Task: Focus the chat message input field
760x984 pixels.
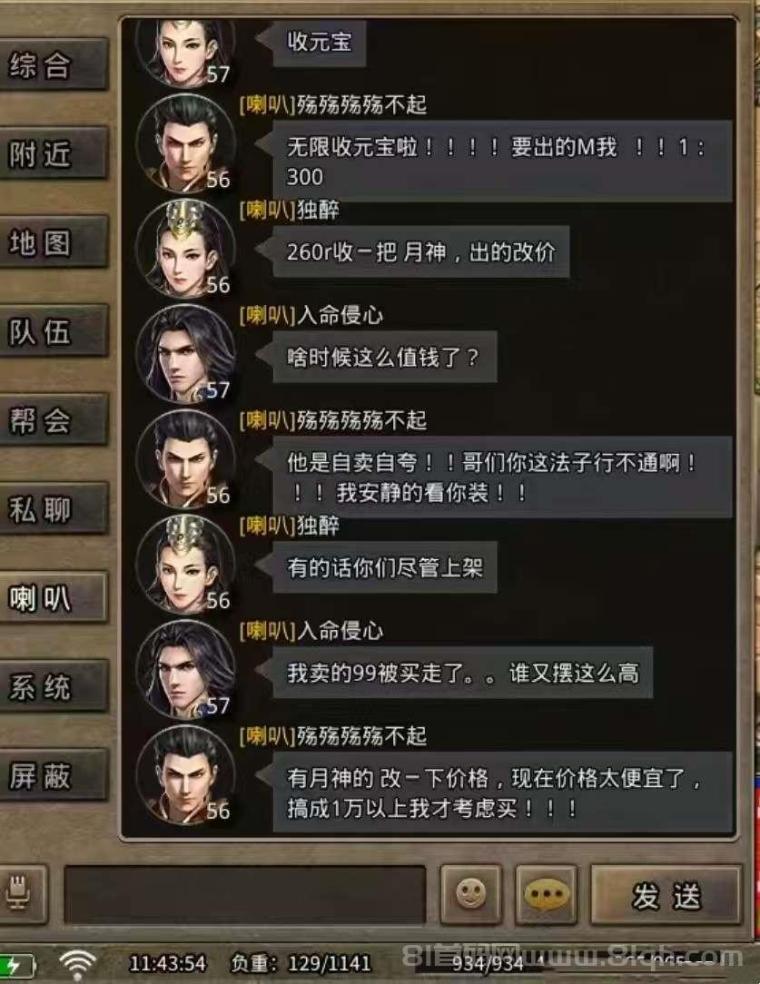Action: tap(245, 895)
